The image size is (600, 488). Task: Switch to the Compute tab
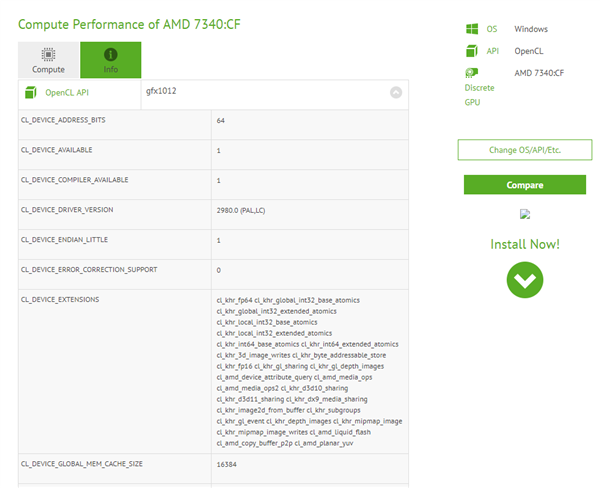pos(48,60)
